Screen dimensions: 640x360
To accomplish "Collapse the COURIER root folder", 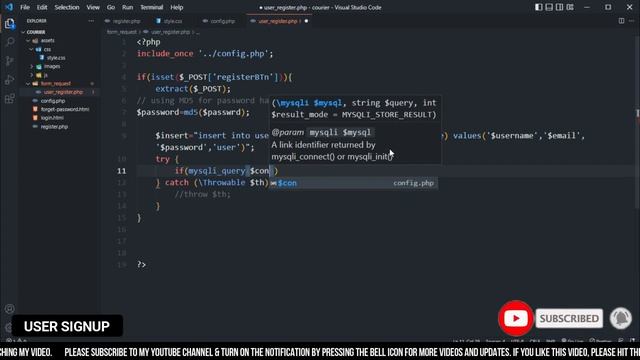I will pos(23,32).
